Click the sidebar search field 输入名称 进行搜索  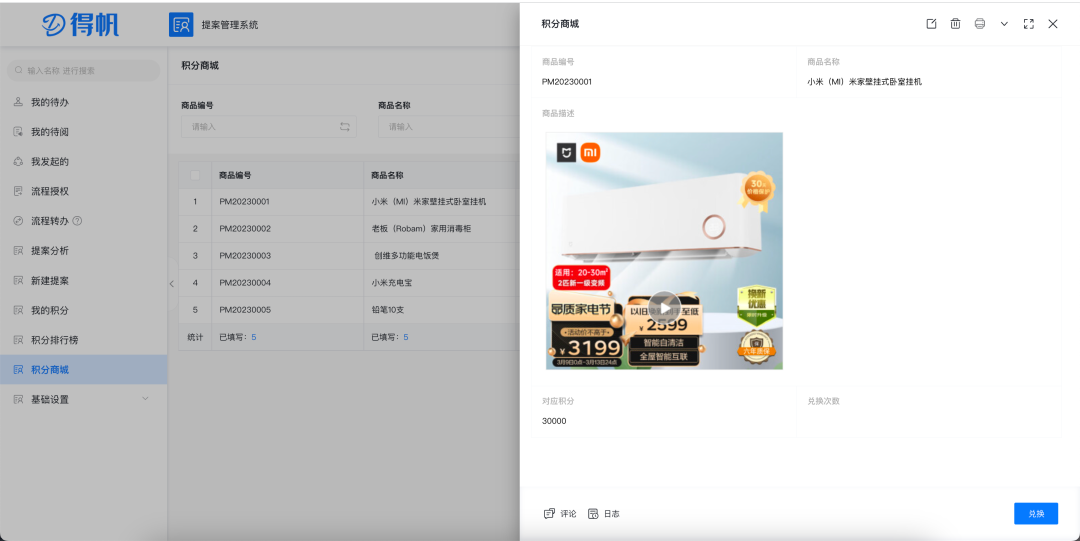point(83,70)
